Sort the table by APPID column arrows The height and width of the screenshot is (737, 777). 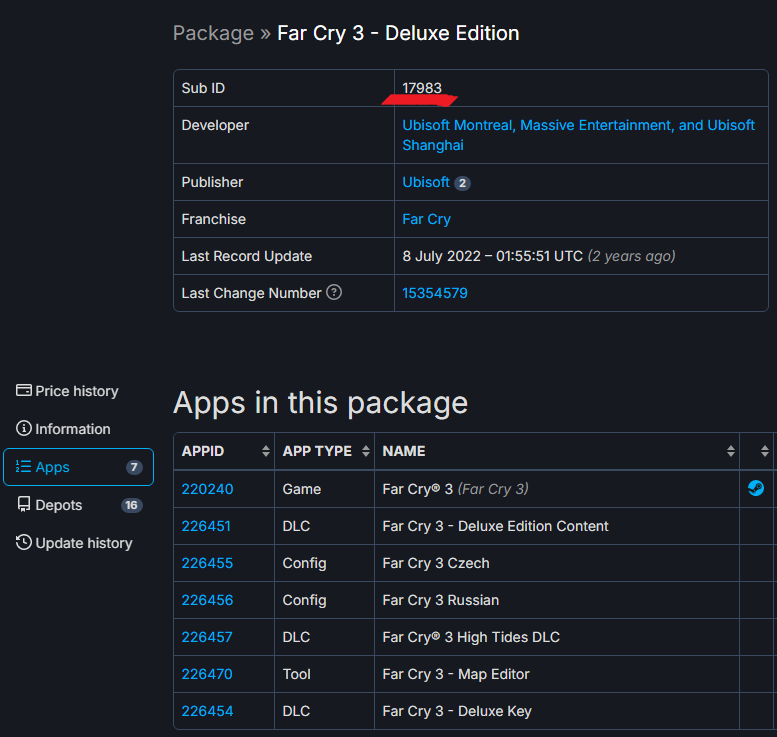pyautogui.click(x=266, y=451)
